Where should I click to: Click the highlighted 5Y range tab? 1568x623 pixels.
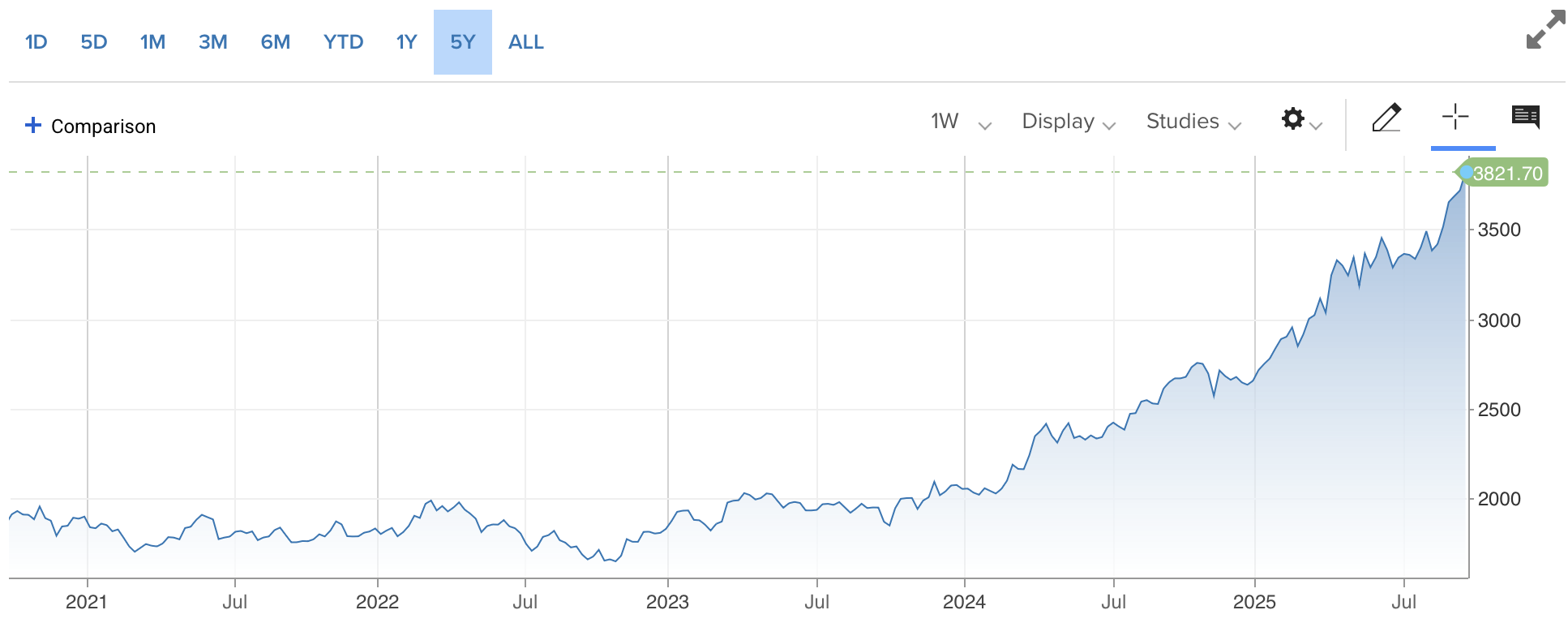463,42
